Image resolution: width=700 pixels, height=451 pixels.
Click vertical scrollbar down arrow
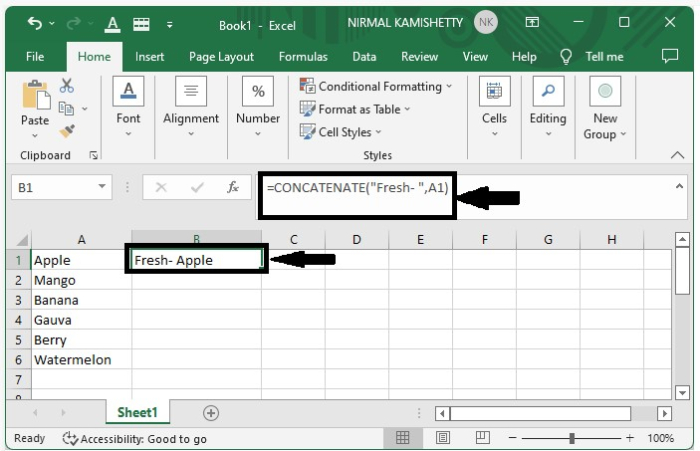[682, 393]
